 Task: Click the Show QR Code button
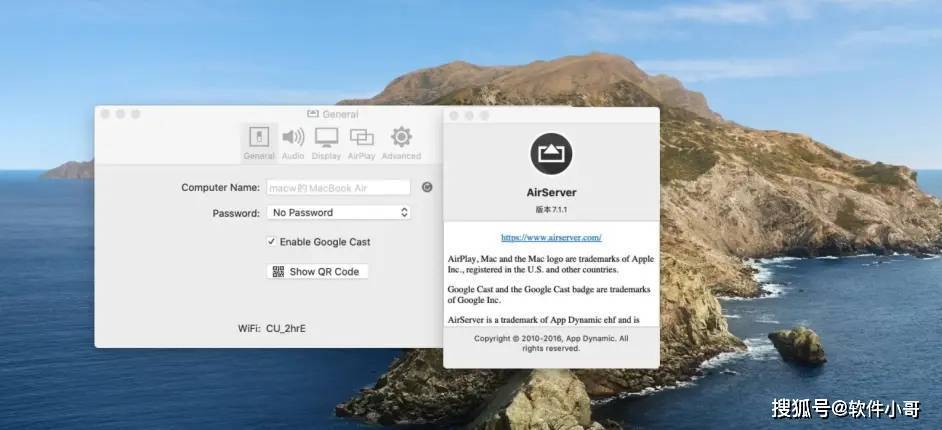point(317,271)
